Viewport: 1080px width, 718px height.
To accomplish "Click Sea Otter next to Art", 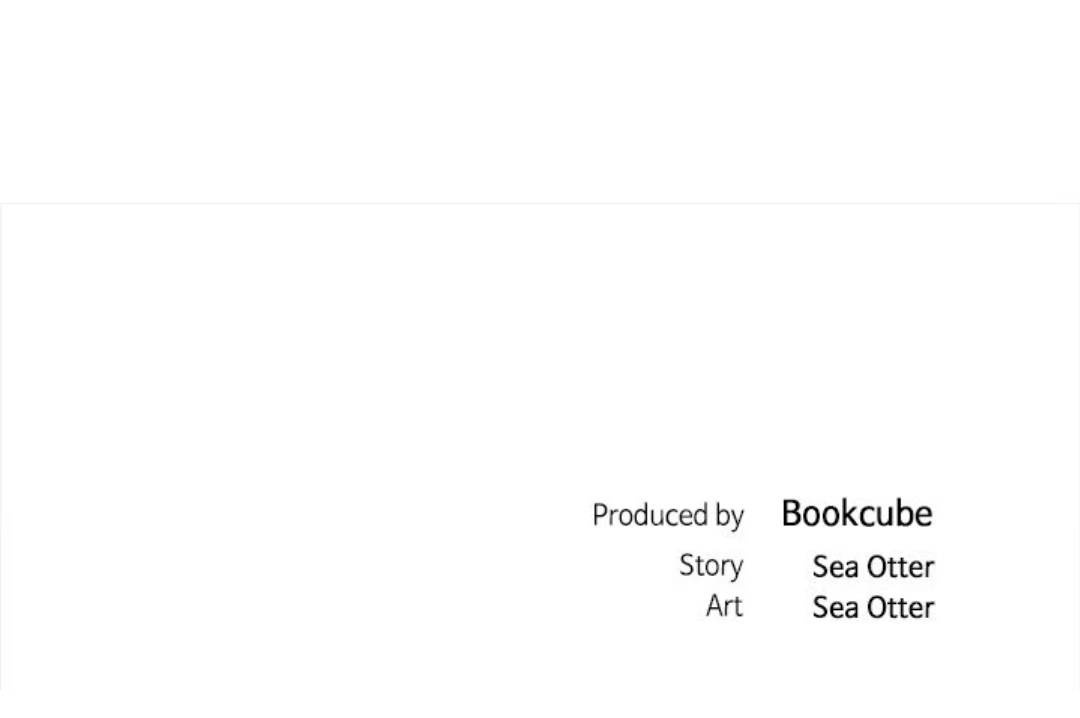I will click(872, 608).
